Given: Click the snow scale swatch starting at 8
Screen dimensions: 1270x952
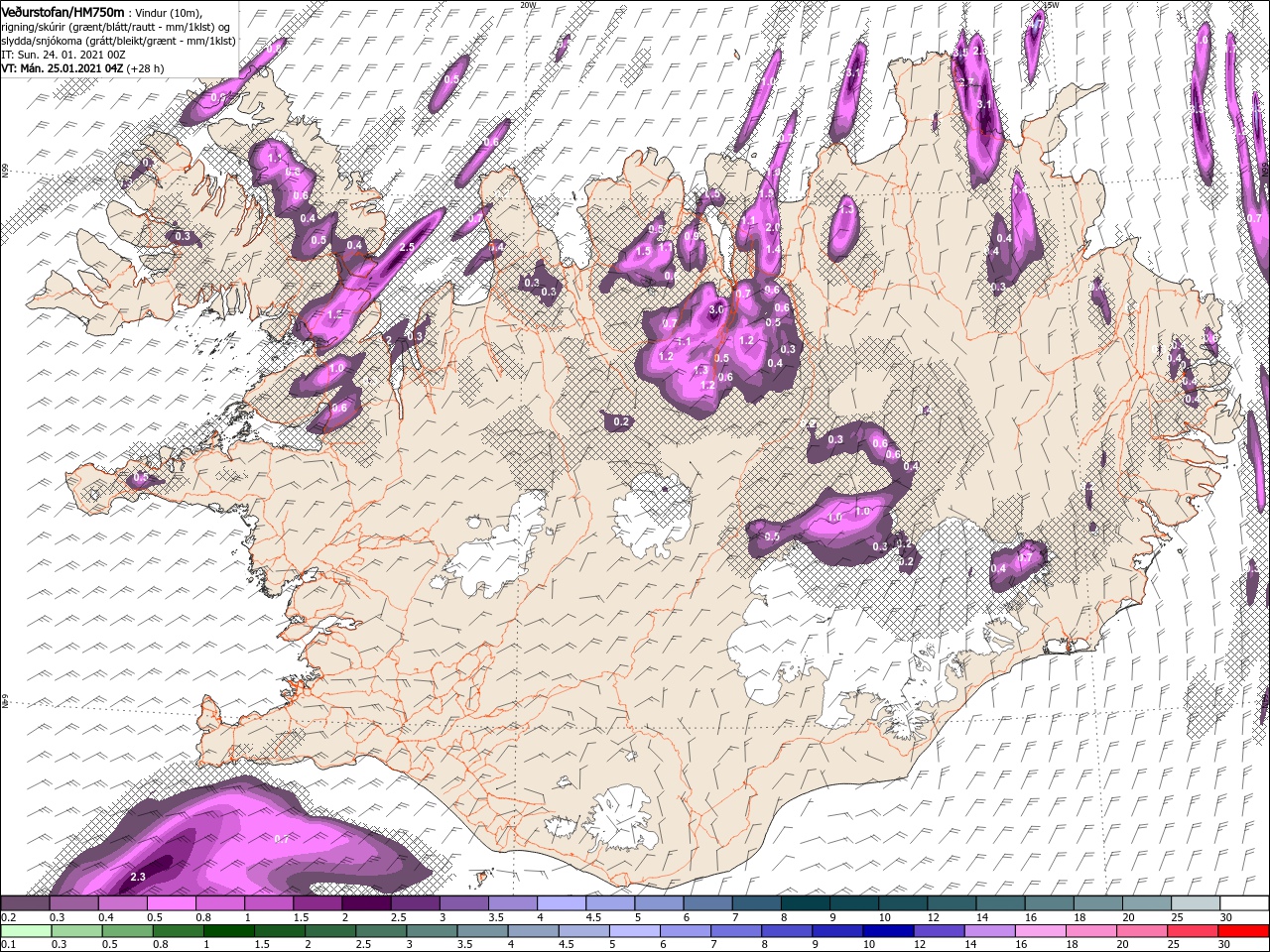Looking at the screenshot, I should coord(806,903).
